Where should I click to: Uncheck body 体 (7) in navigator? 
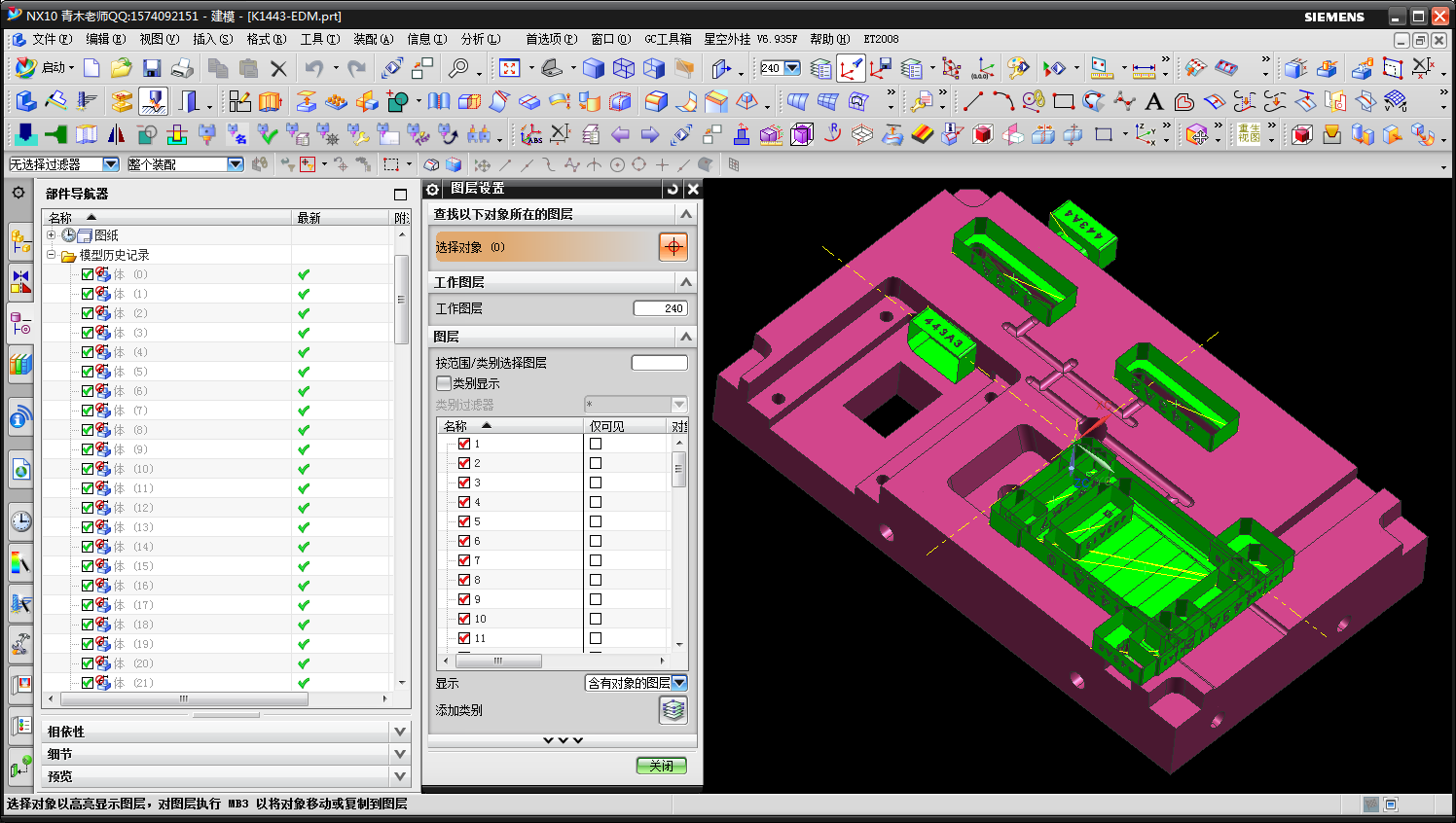tap(88, 411)
